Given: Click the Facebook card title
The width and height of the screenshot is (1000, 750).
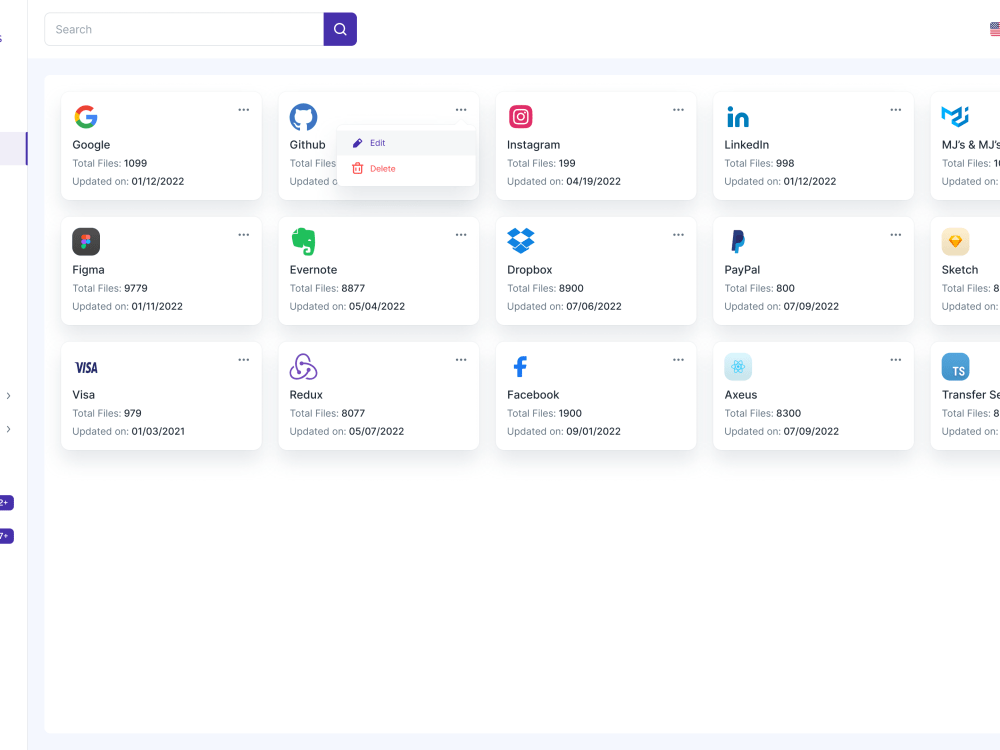Looking at the screenshot, I should tap(533, 395).
